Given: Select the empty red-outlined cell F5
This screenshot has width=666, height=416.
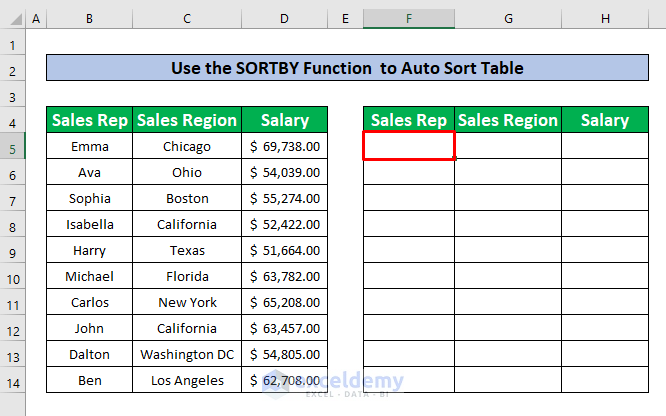Looking at the screenshot, I should [408, 146].
